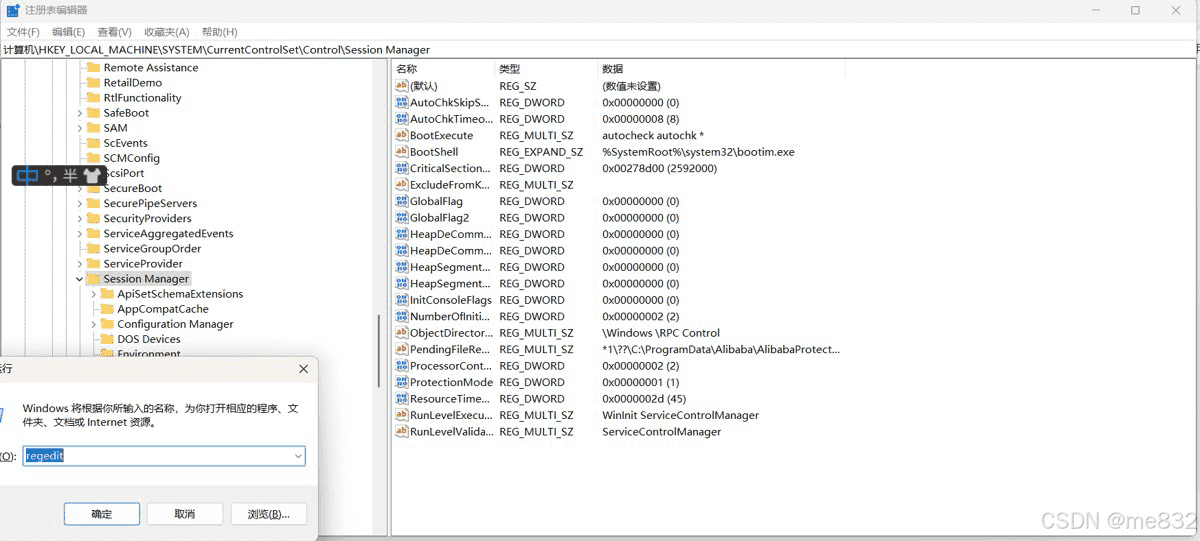Viewport: 1200px width, 541px height.
Task: Click the %SystemRoot%\system32\bootim.exe data cell
Action: [698, 152]
